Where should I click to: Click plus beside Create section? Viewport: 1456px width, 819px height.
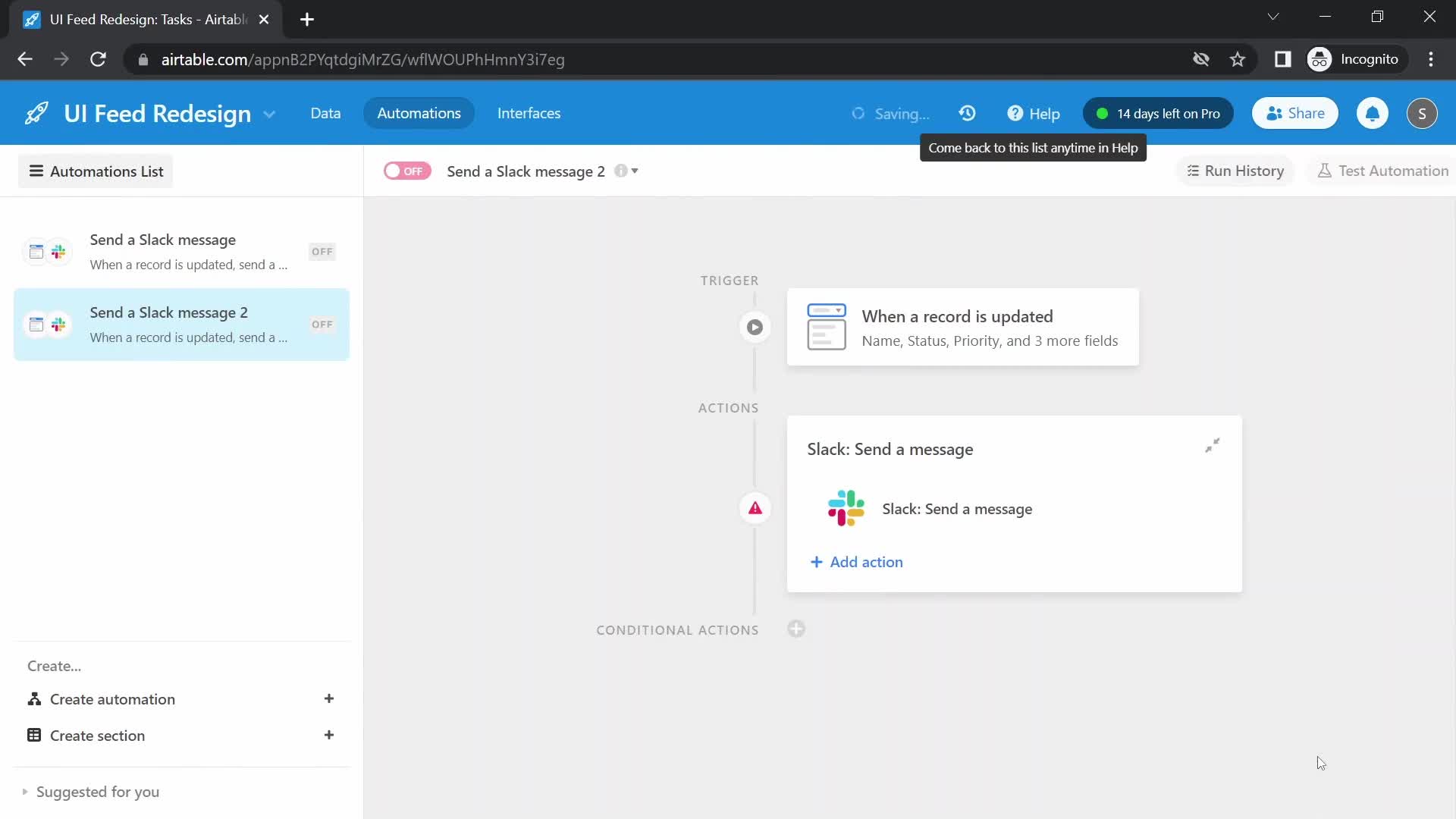pyautogui.click(x=329, y=736)
